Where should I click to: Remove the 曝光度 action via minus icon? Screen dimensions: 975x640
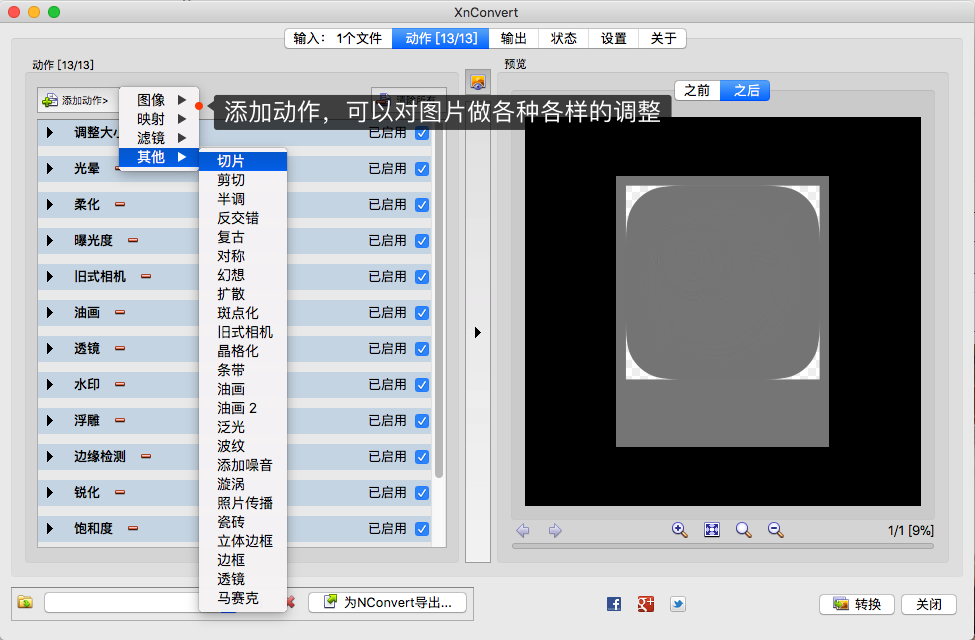coord(133,240)
